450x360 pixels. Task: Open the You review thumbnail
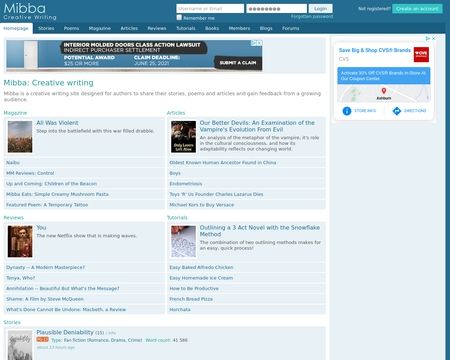tap(20, 241)
